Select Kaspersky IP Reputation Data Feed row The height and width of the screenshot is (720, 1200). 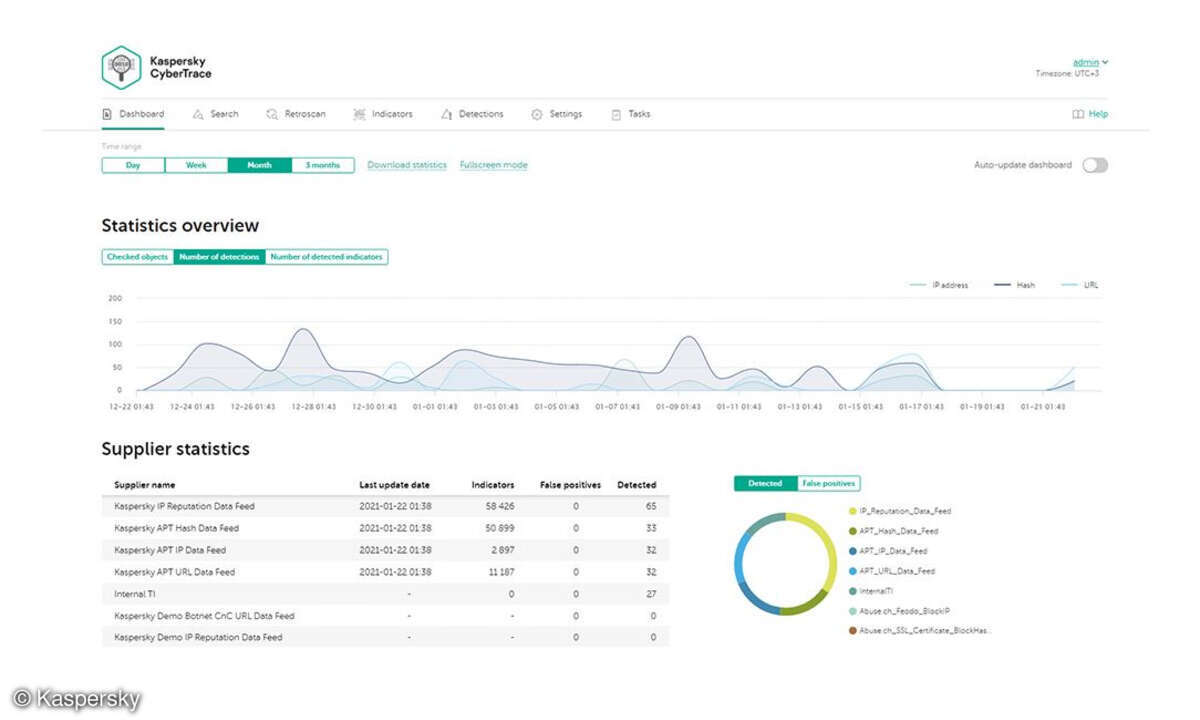point(386,507)
